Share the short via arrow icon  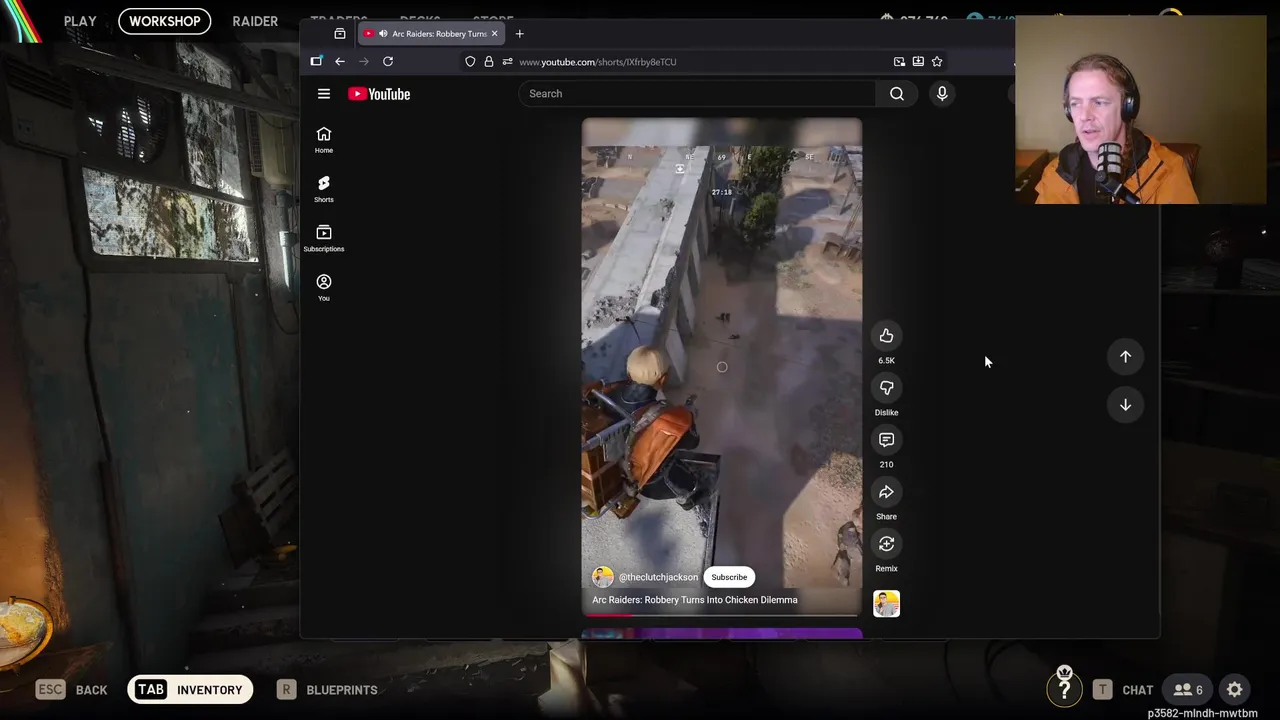[x=886, y=492]
